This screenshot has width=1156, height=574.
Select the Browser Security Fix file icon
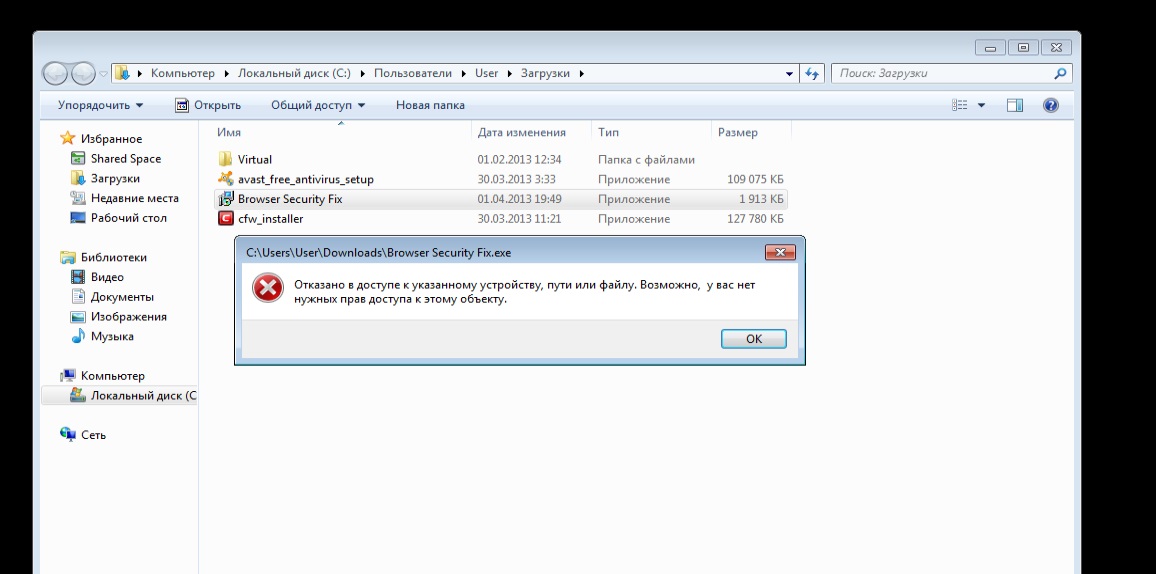pos(226,199)
